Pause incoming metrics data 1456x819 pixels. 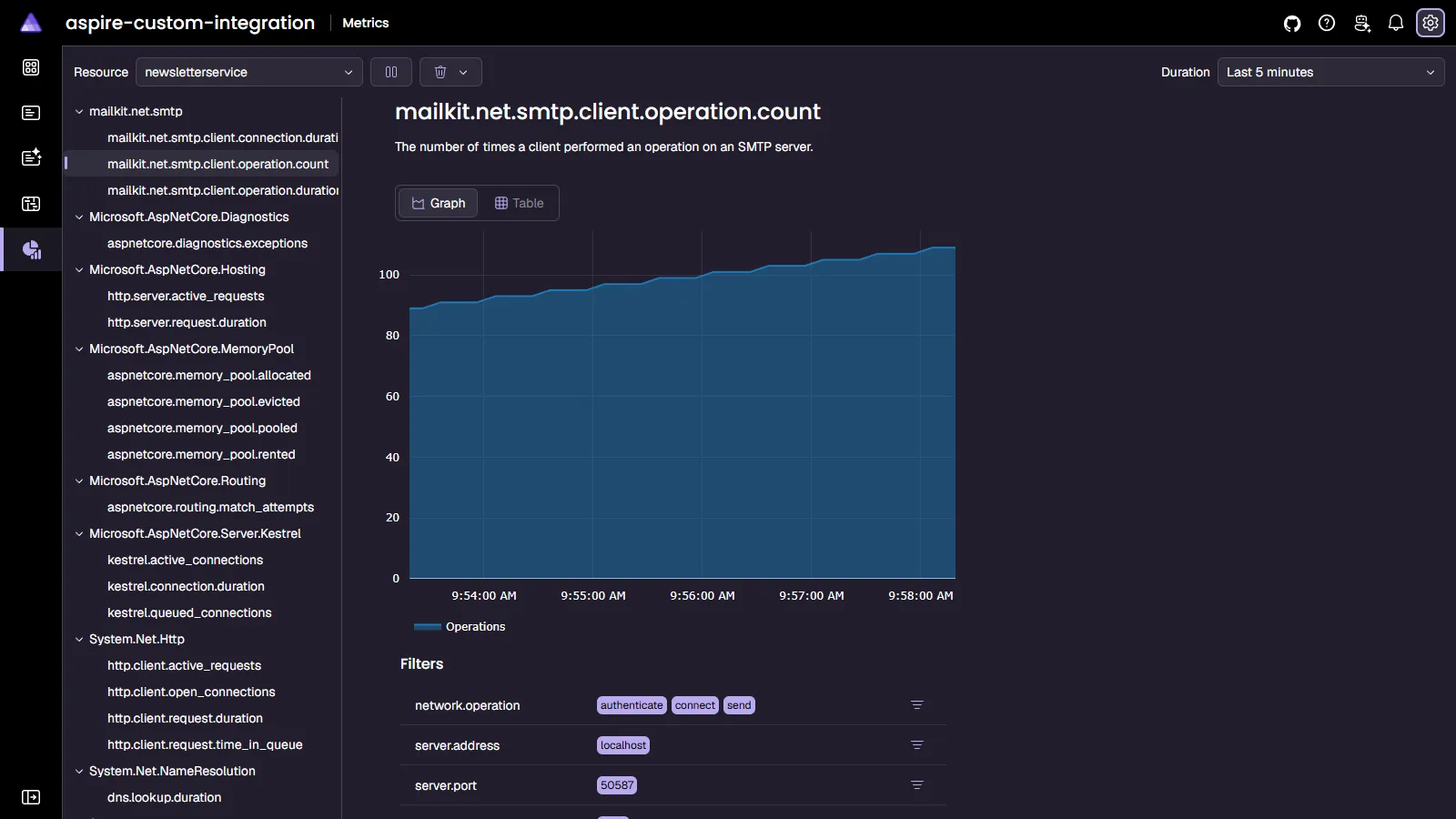point(391,72)
